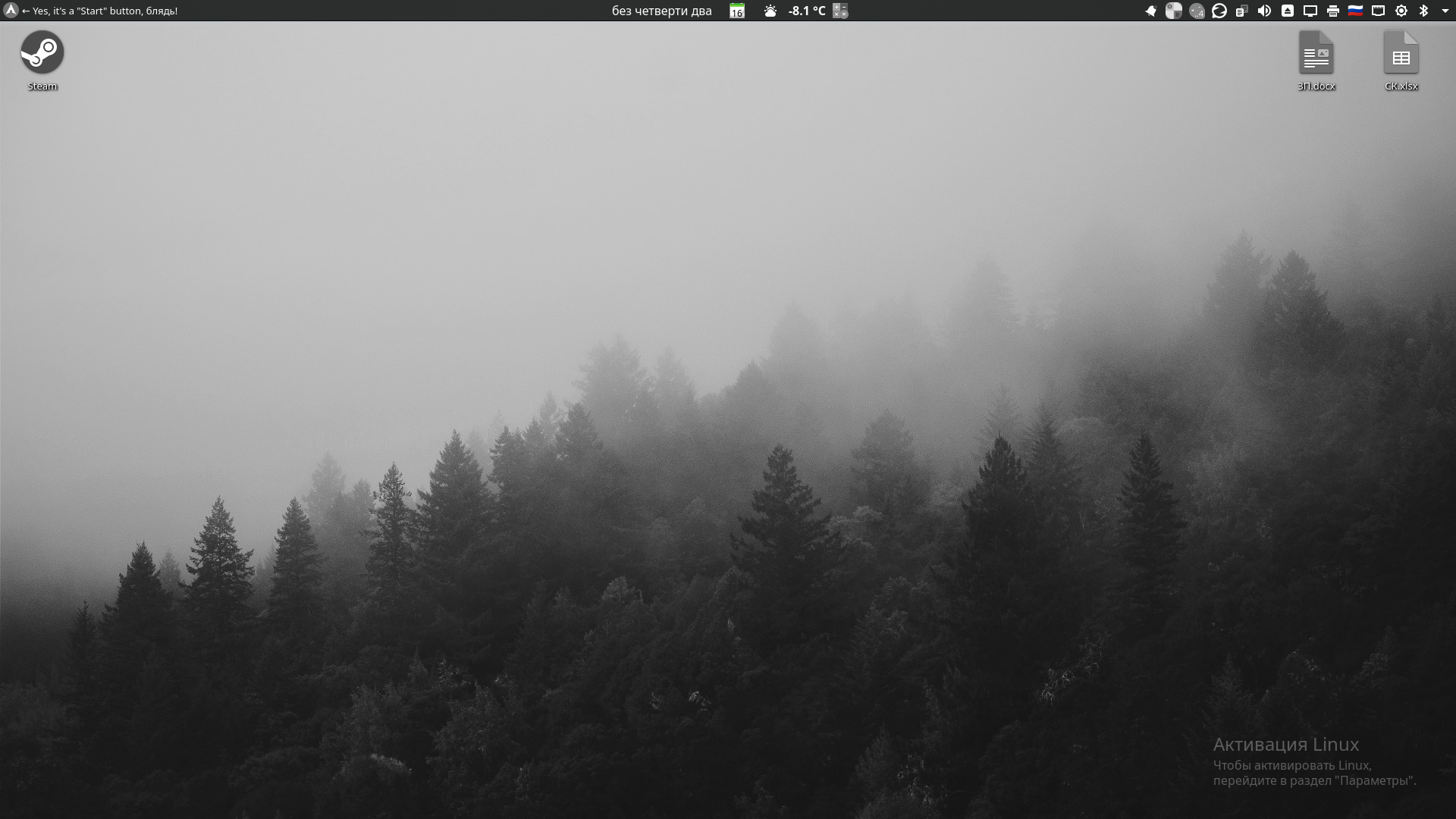The width and height of the screenshot is (1456, 819).
Task: Click the display monitor tray icon
Action: [x=1310, y=11]
